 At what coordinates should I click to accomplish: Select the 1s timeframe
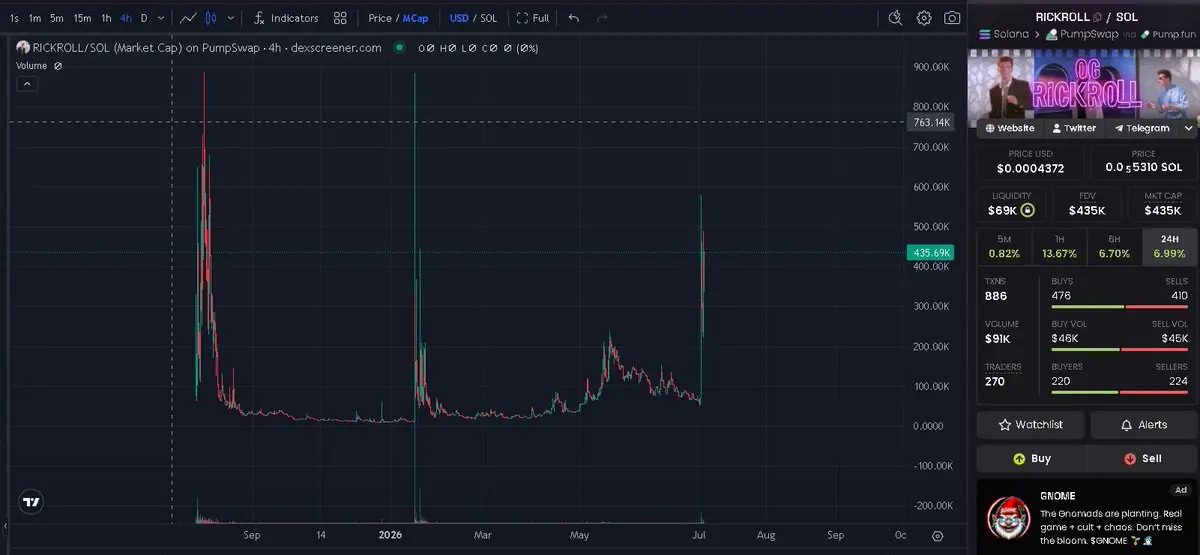click(14, 18)
